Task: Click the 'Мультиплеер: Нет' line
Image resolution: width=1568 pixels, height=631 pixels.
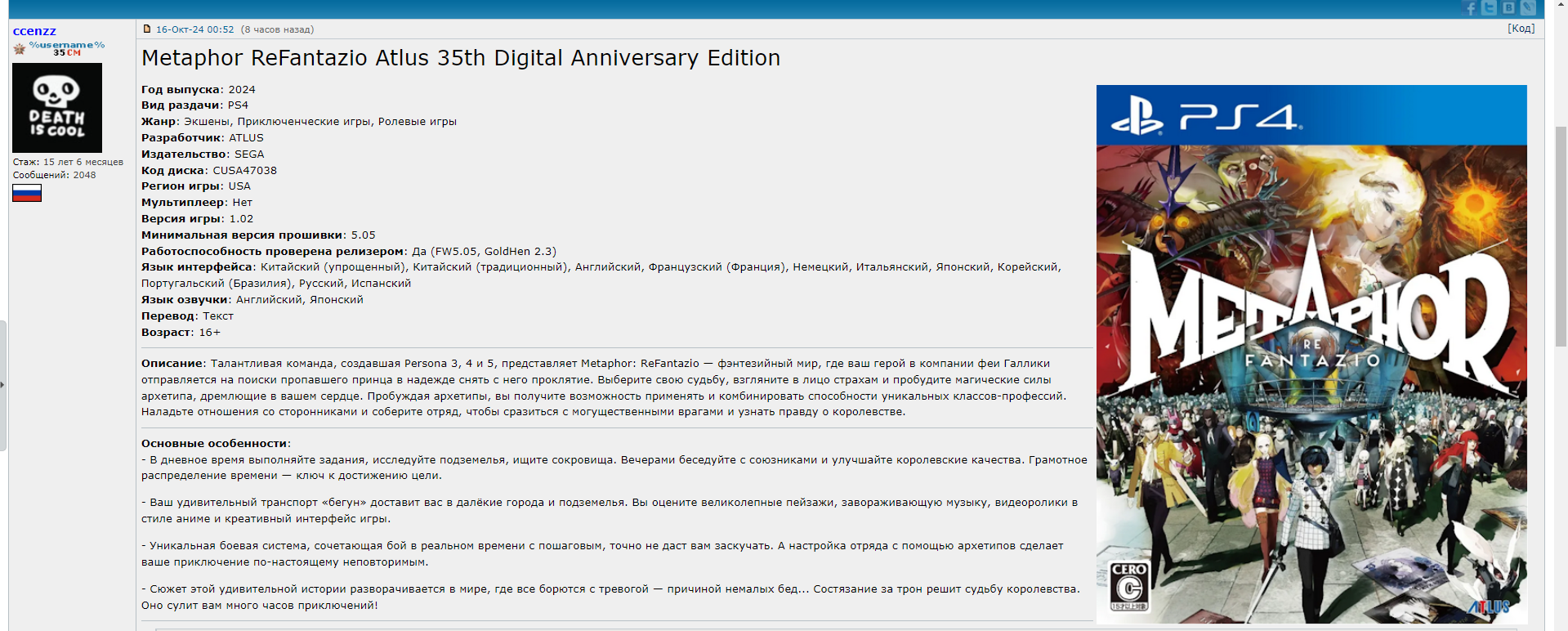Action: coord(197,203)
